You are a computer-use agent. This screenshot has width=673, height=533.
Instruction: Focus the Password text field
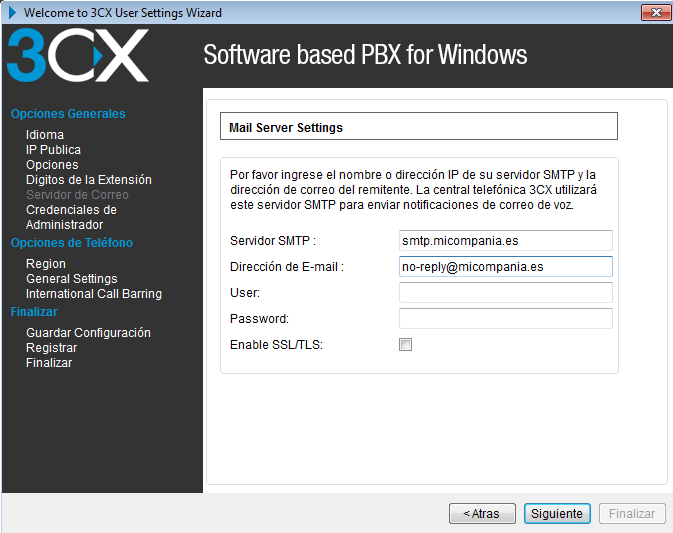click(505, 319)
